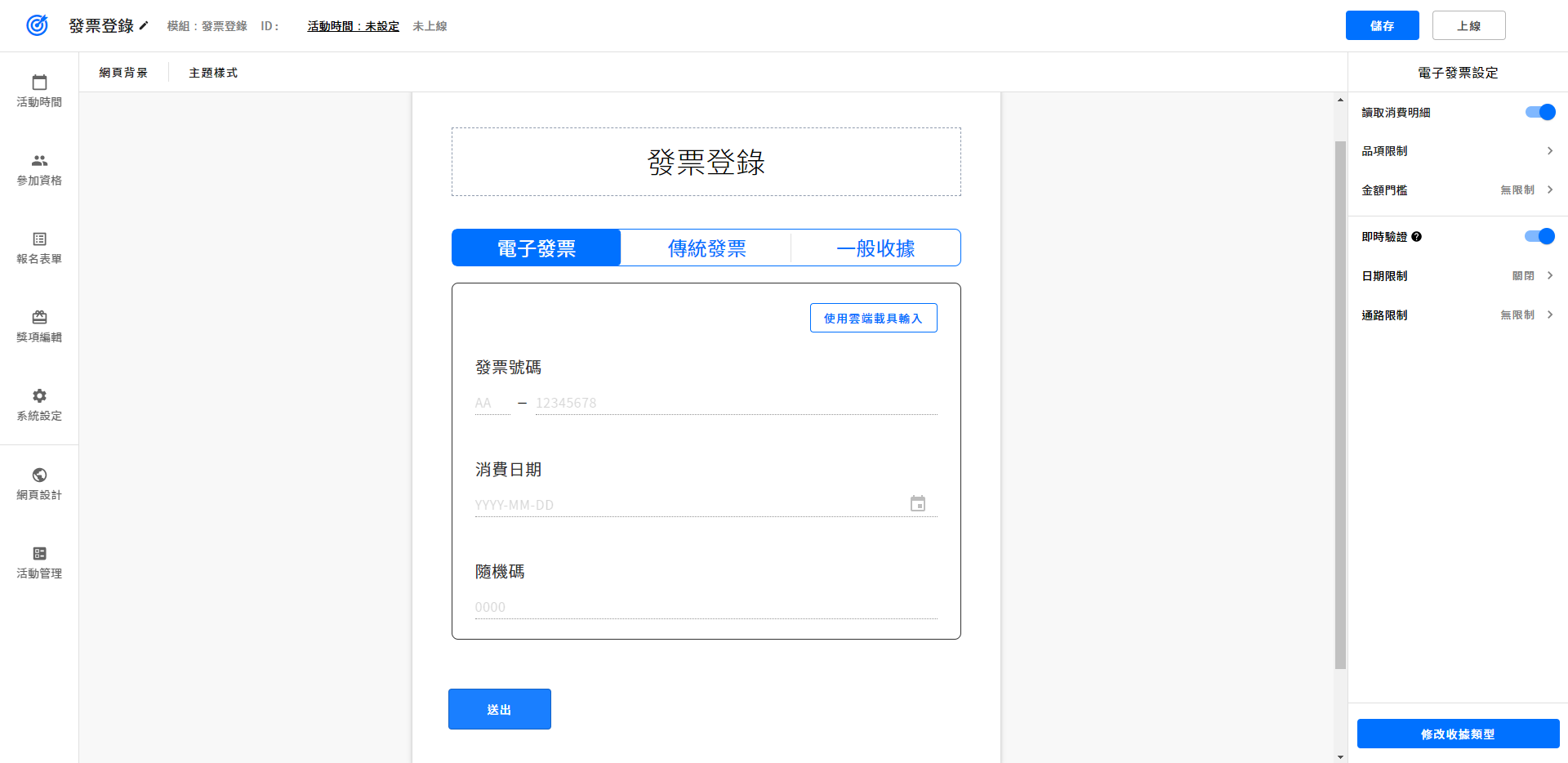Screen dimensions: 1568x763
Task: Expand the 品項限制 setting
Action: click(1549, 151)
